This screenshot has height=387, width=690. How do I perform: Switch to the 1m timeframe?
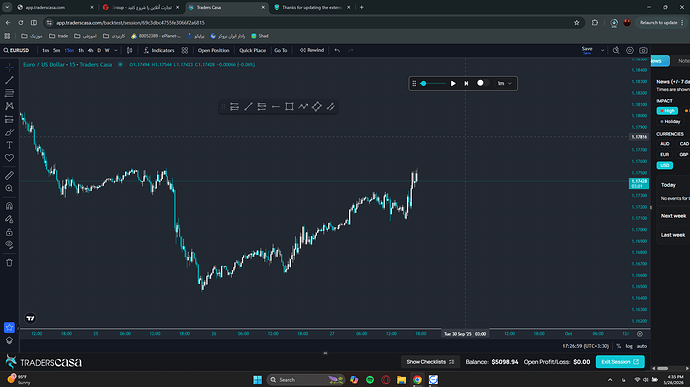(x=45, y=51)
